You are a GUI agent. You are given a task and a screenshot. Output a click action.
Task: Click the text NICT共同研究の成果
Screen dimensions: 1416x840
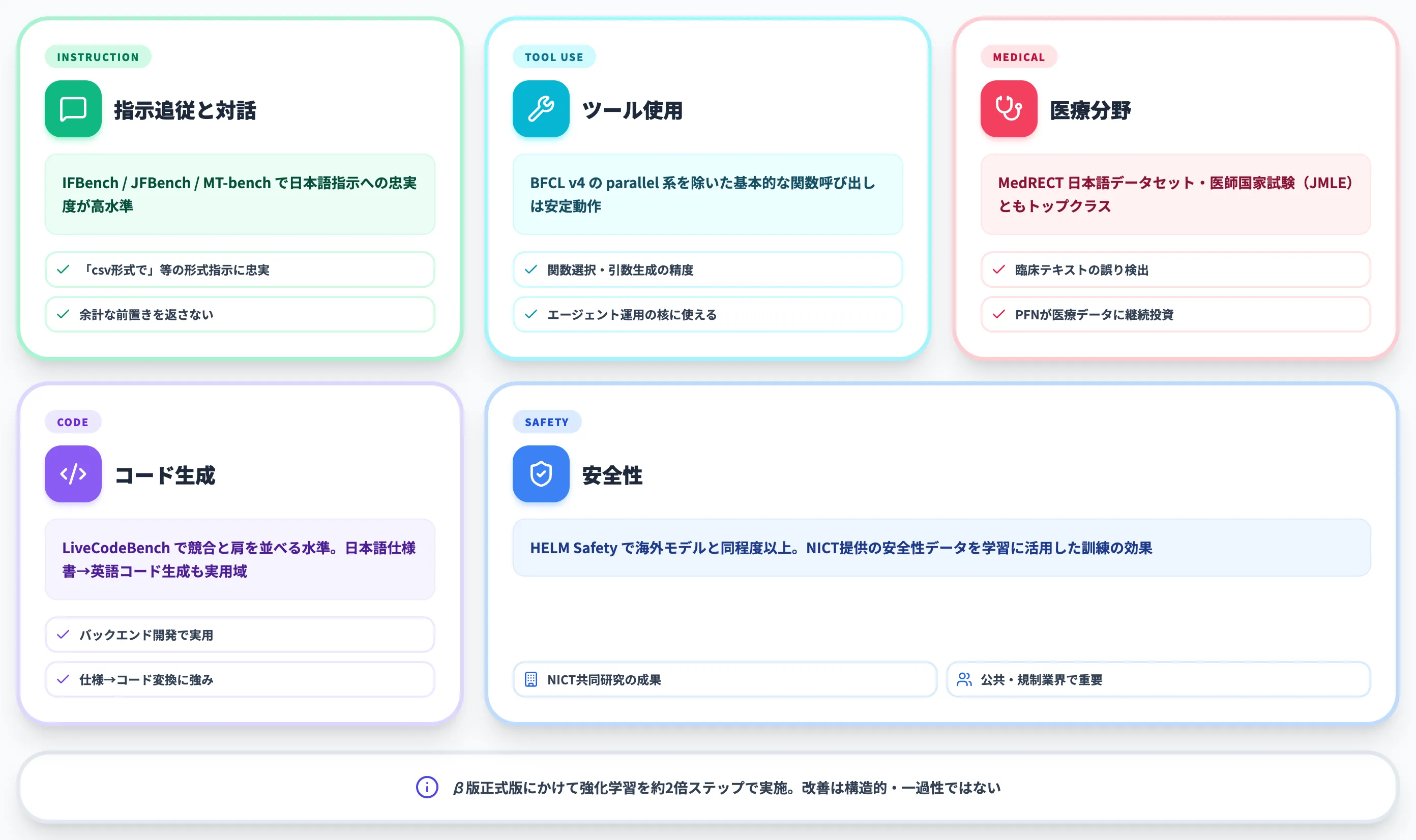tap(604, 680)
